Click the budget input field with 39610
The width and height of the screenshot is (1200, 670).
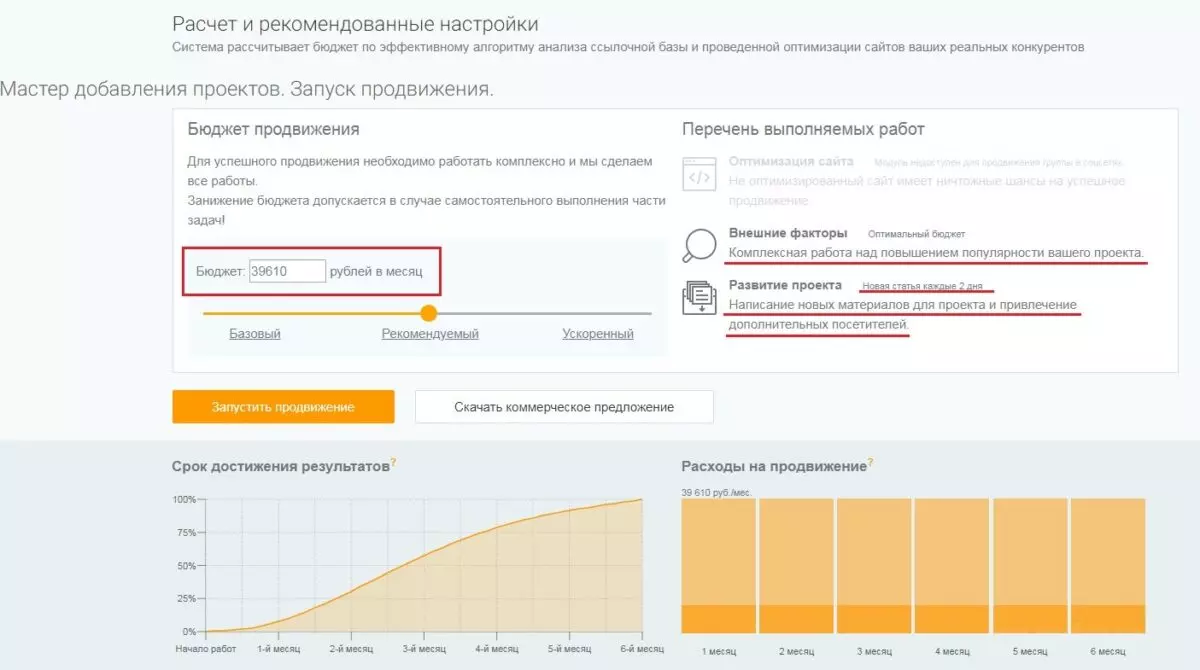point(287,271)
